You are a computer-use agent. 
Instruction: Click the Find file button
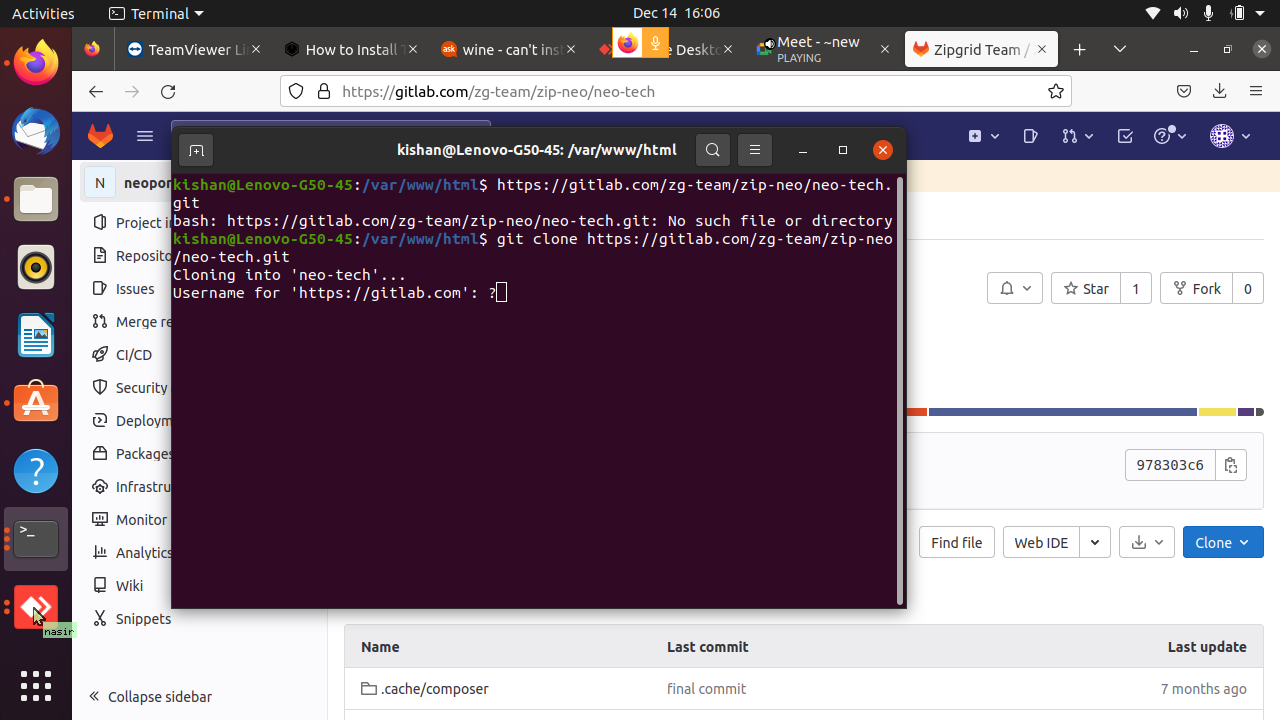pyautogui.click(x=956, y=543)
